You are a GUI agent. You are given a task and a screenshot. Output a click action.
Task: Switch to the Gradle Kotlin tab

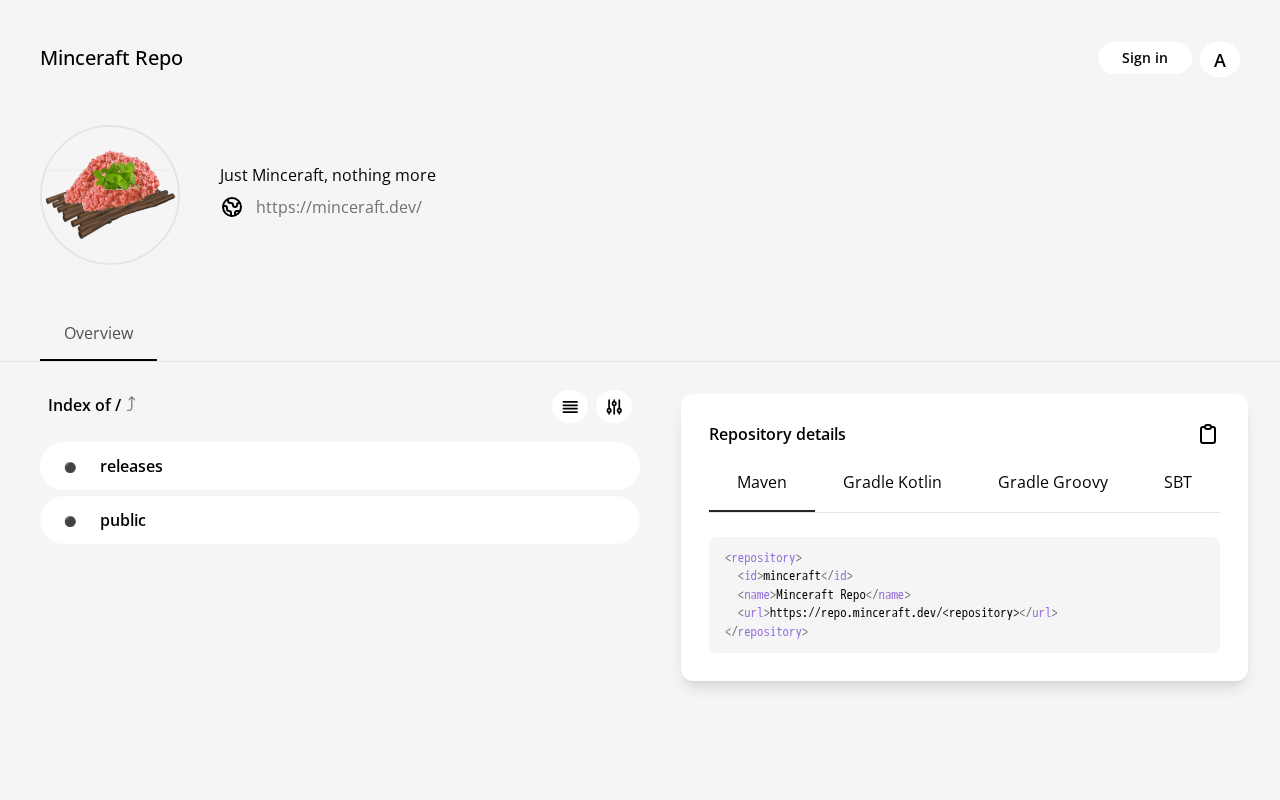(892, 483)
